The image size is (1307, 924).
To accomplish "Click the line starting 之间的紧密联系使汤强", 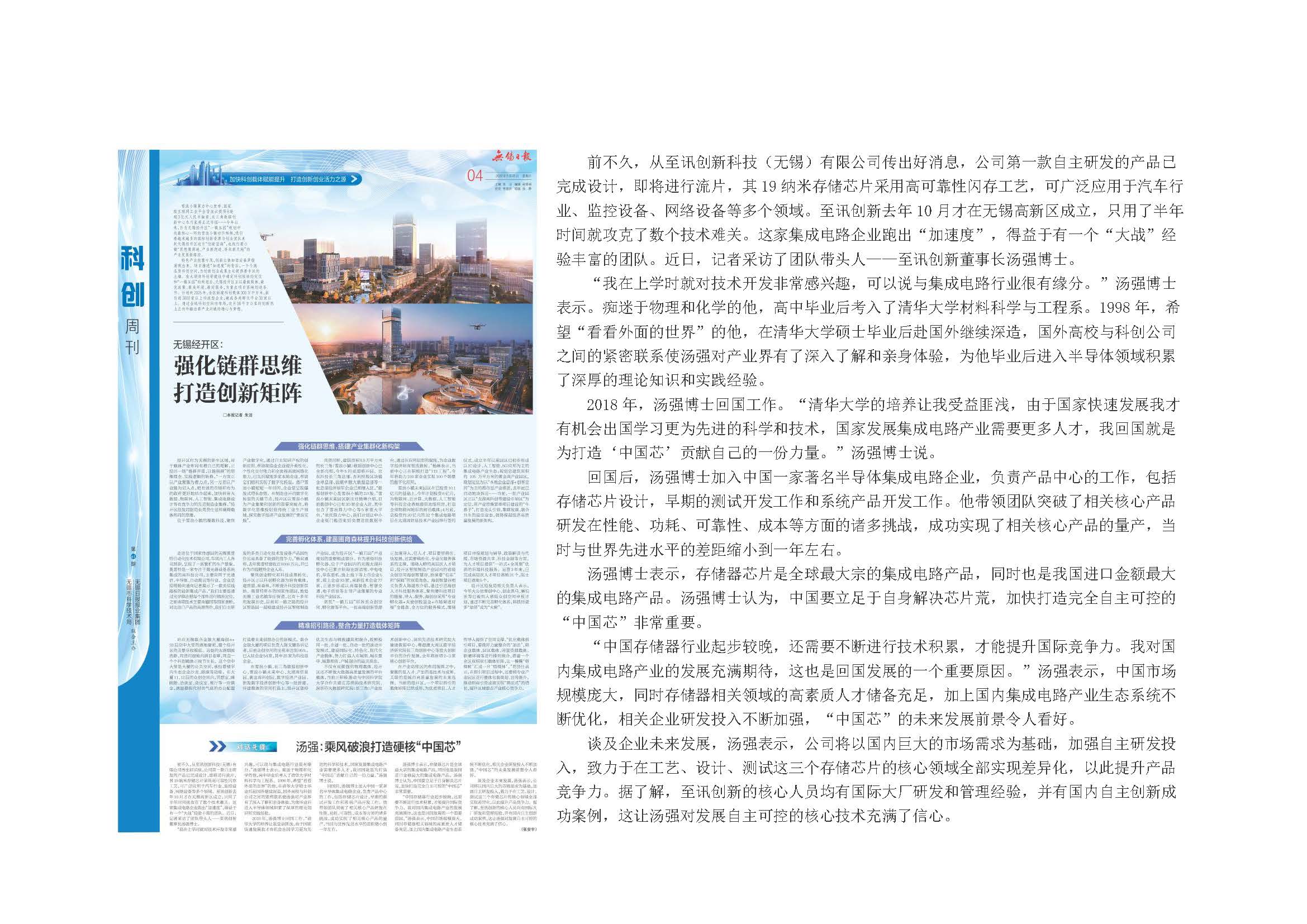I will [866, 357].
